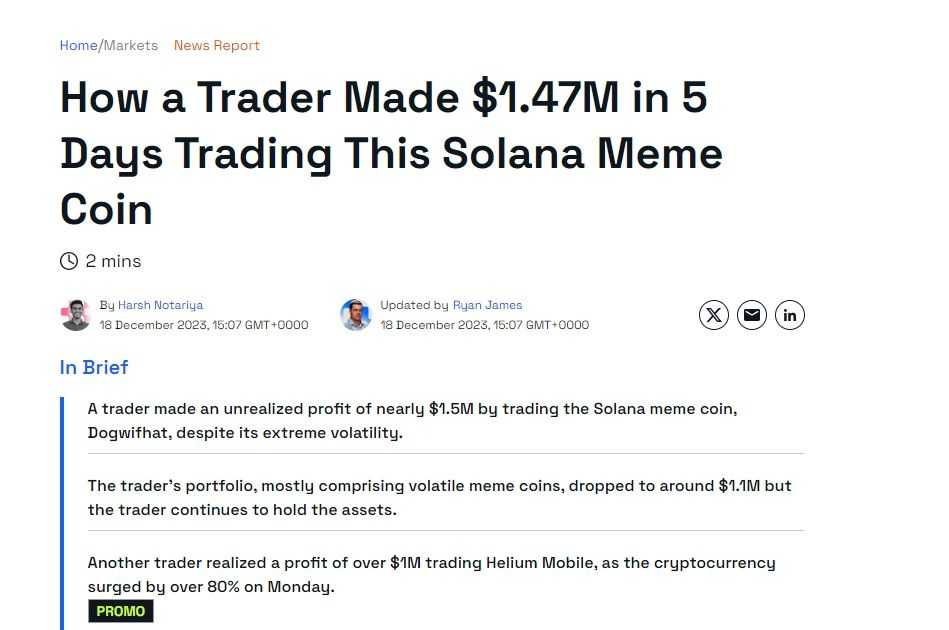Click the In Brief section heading
Screen dimensions: 949x630
[x=94, y=367]
